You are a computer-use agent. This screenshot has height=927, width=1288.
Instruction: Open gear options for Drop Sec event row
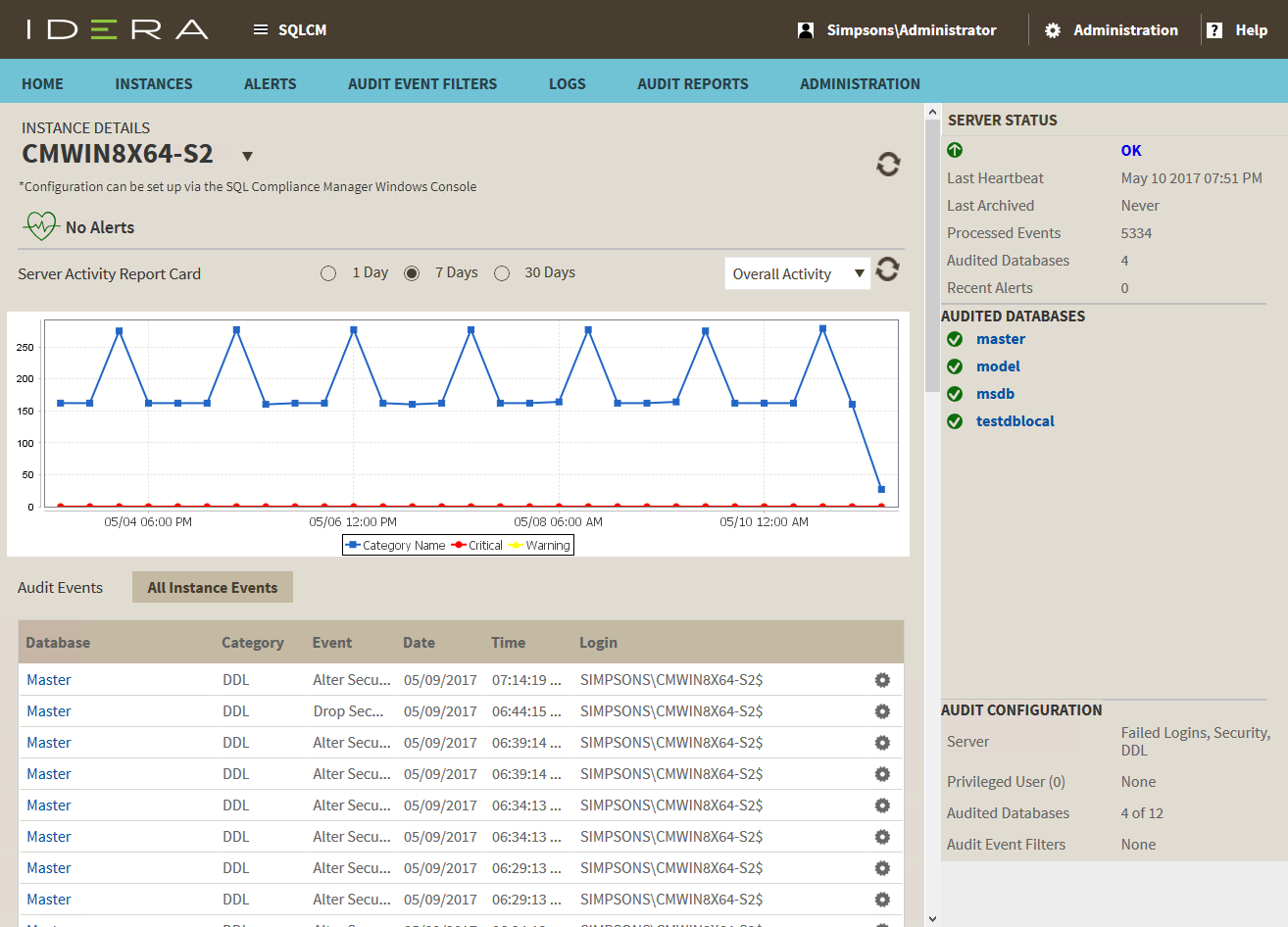click(882, 711)
